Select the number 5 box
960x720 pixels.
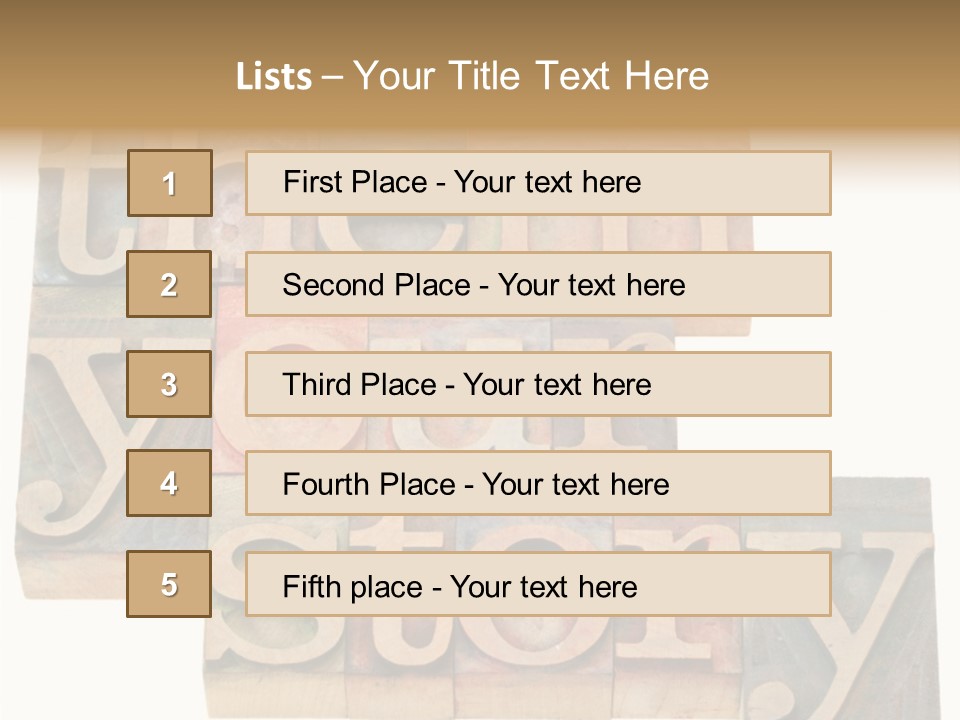(169, 584)
